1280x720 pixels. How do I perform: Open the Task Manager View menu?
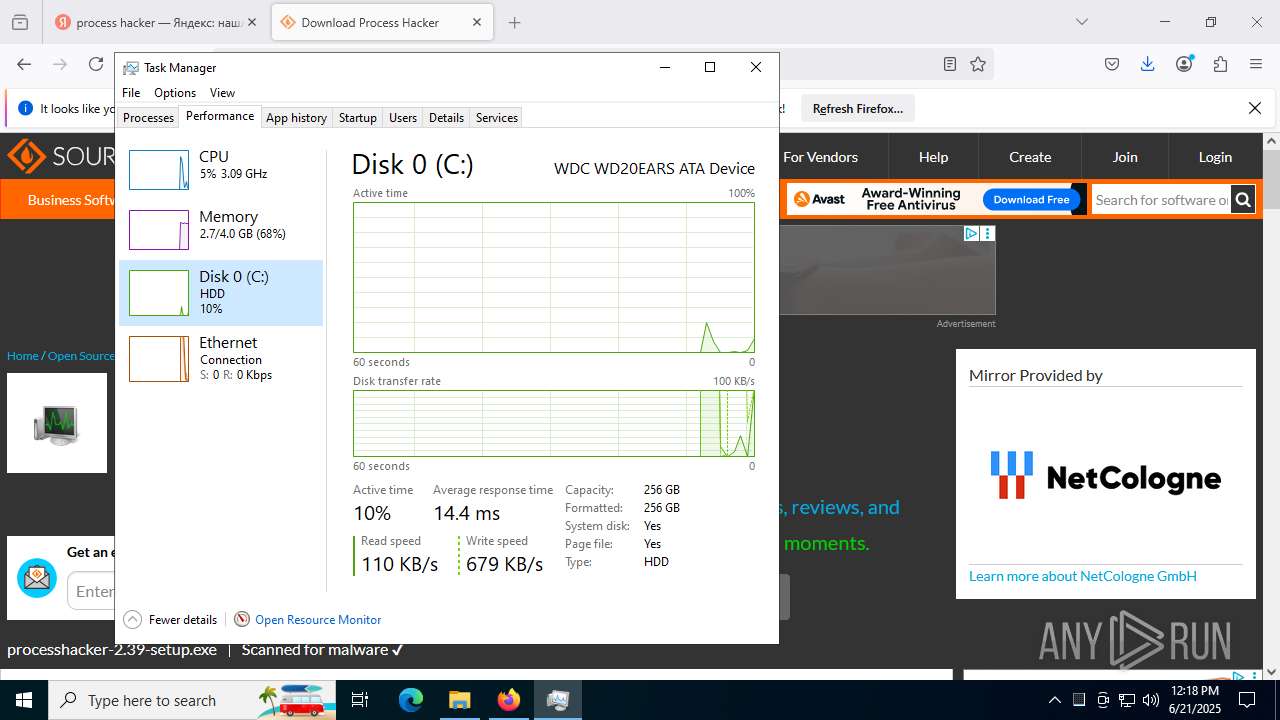tap(222, 93)
